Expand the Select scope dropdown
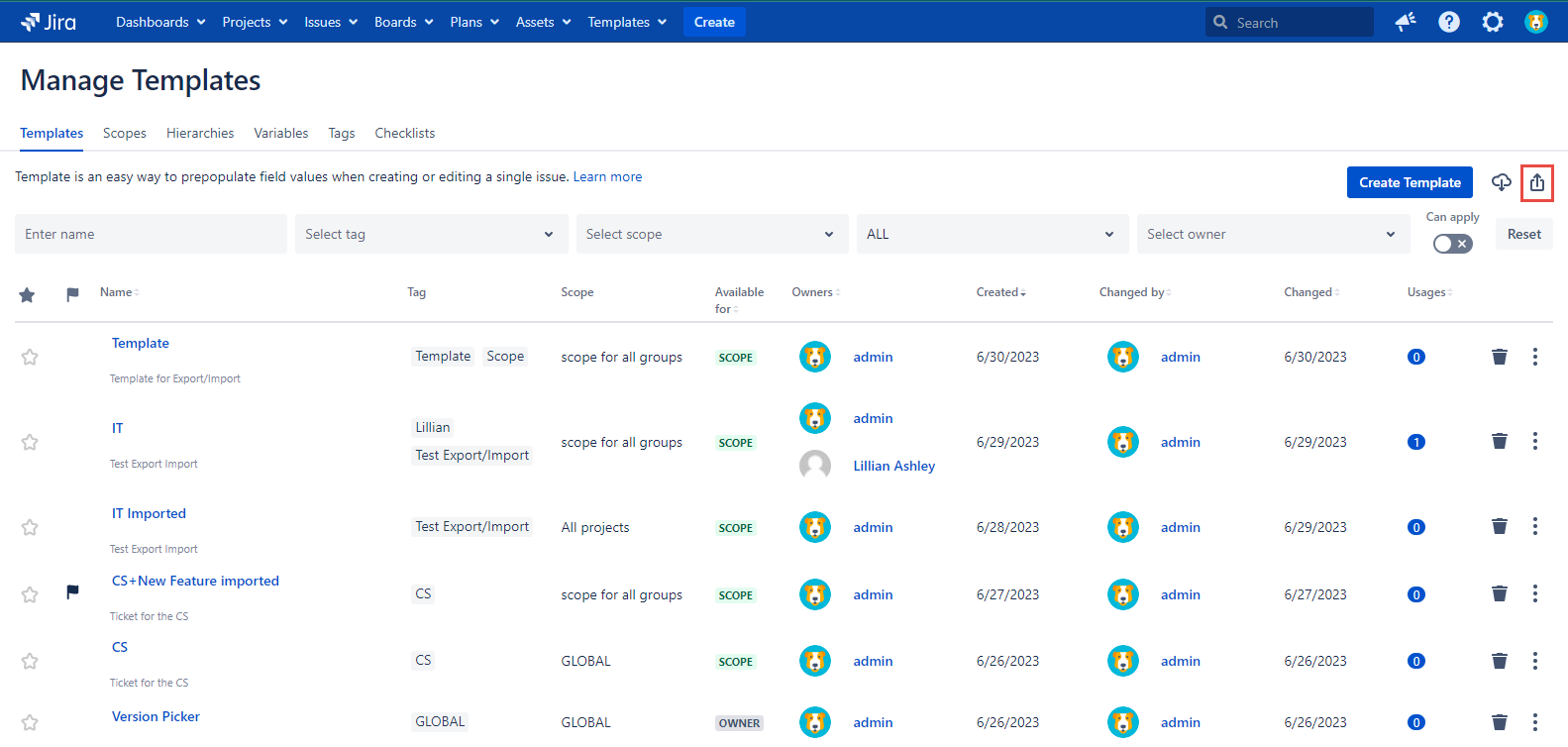 [x=711, y=234]
